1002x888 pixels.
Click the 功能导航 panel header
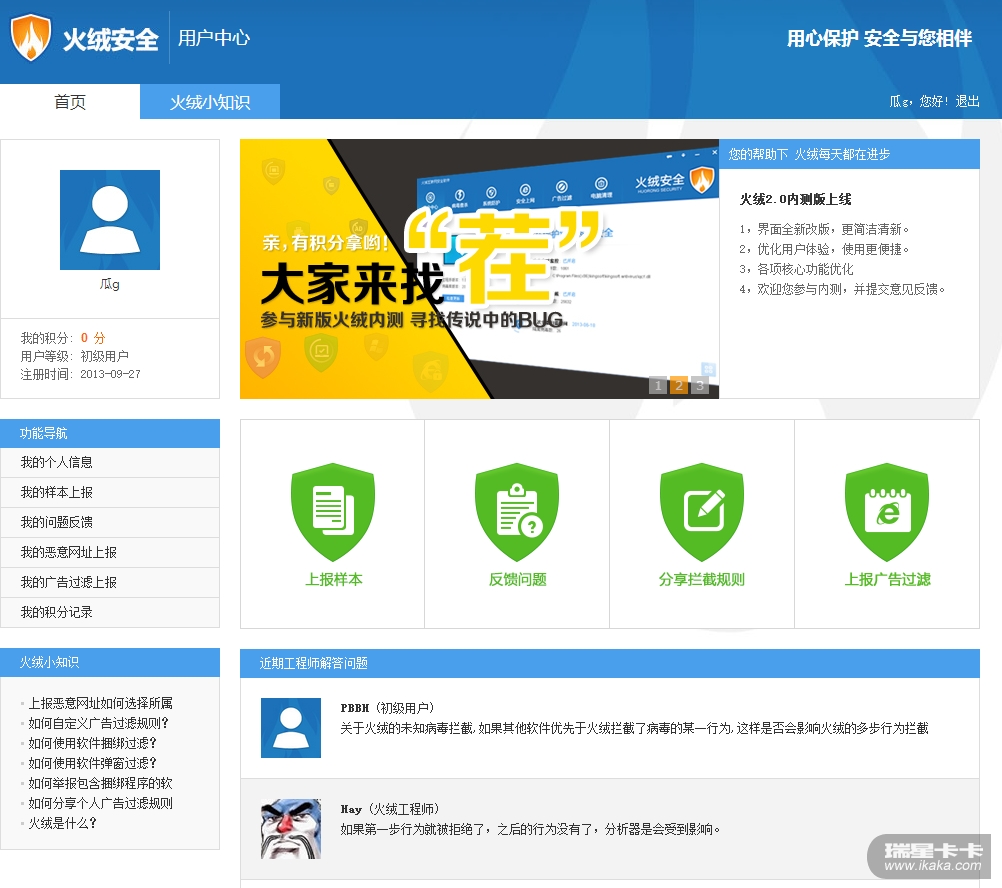[x=110, y=433]
